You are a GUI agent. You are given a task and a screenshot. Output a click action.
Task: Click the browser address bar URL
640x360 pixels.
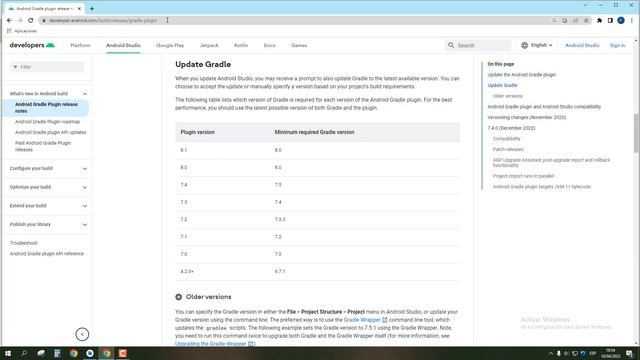click(103, 20)
